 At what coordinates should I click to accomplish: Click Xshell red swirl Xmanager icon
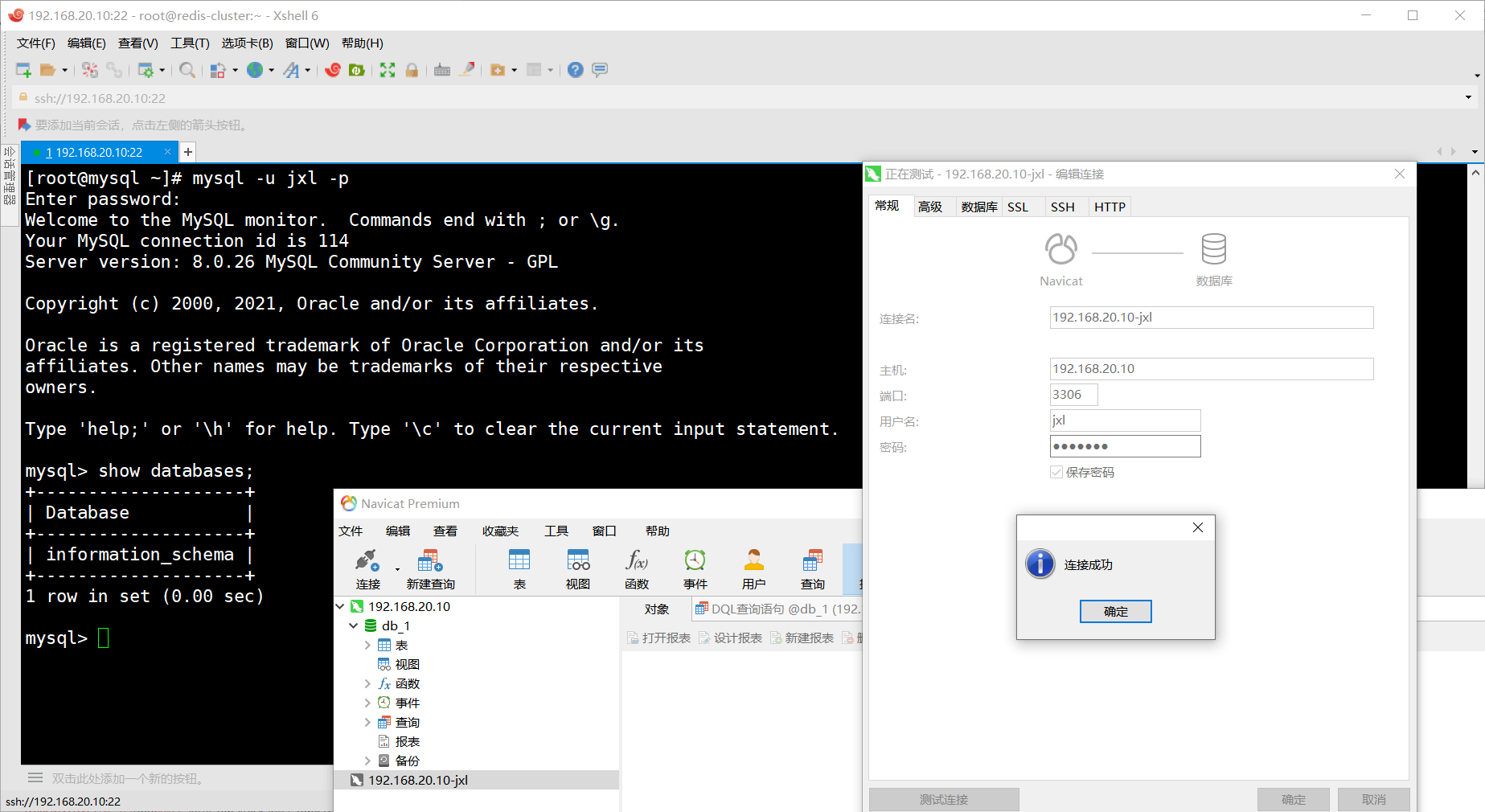pos(333,70)
